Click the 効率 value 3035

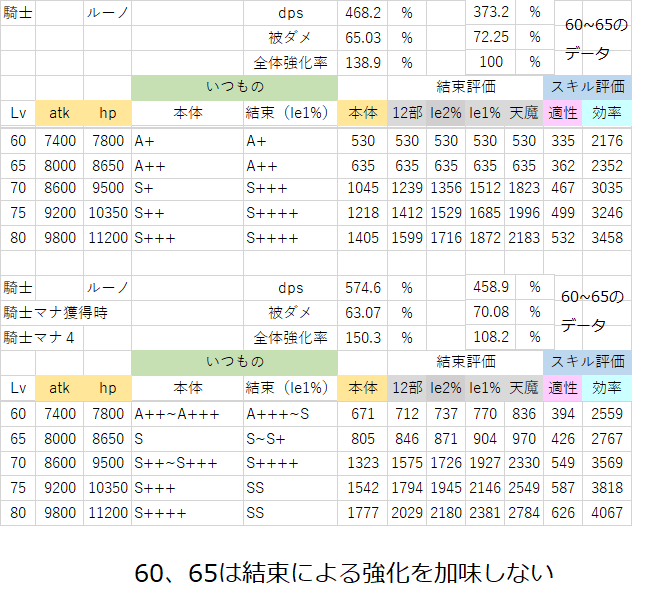pyautogui.click(x=607, y=188)
